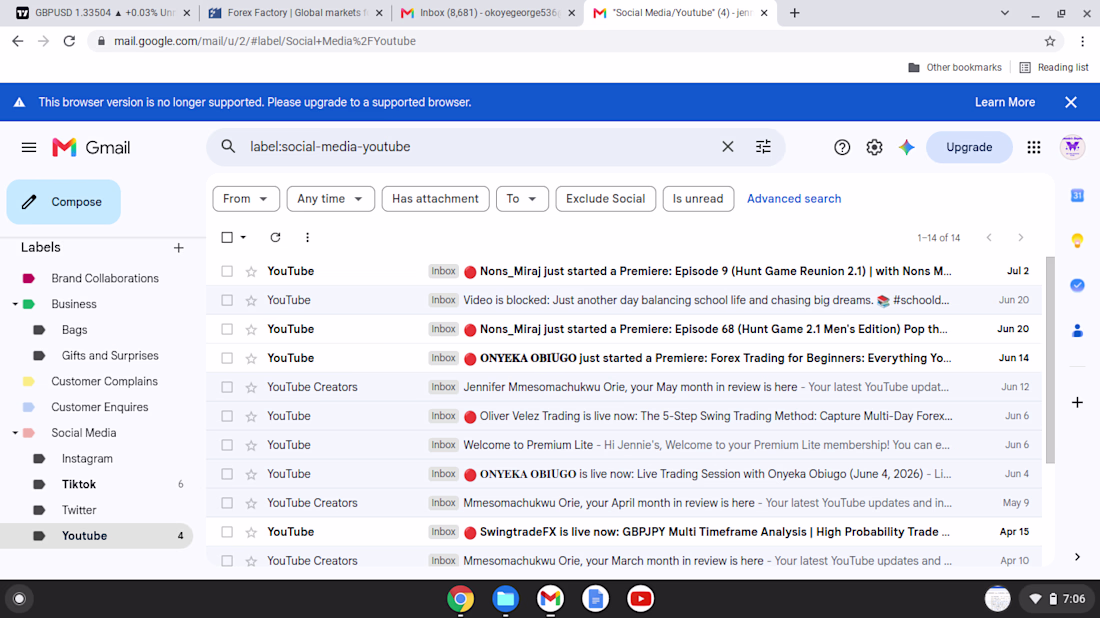Reload the browser page

[69, 41]
